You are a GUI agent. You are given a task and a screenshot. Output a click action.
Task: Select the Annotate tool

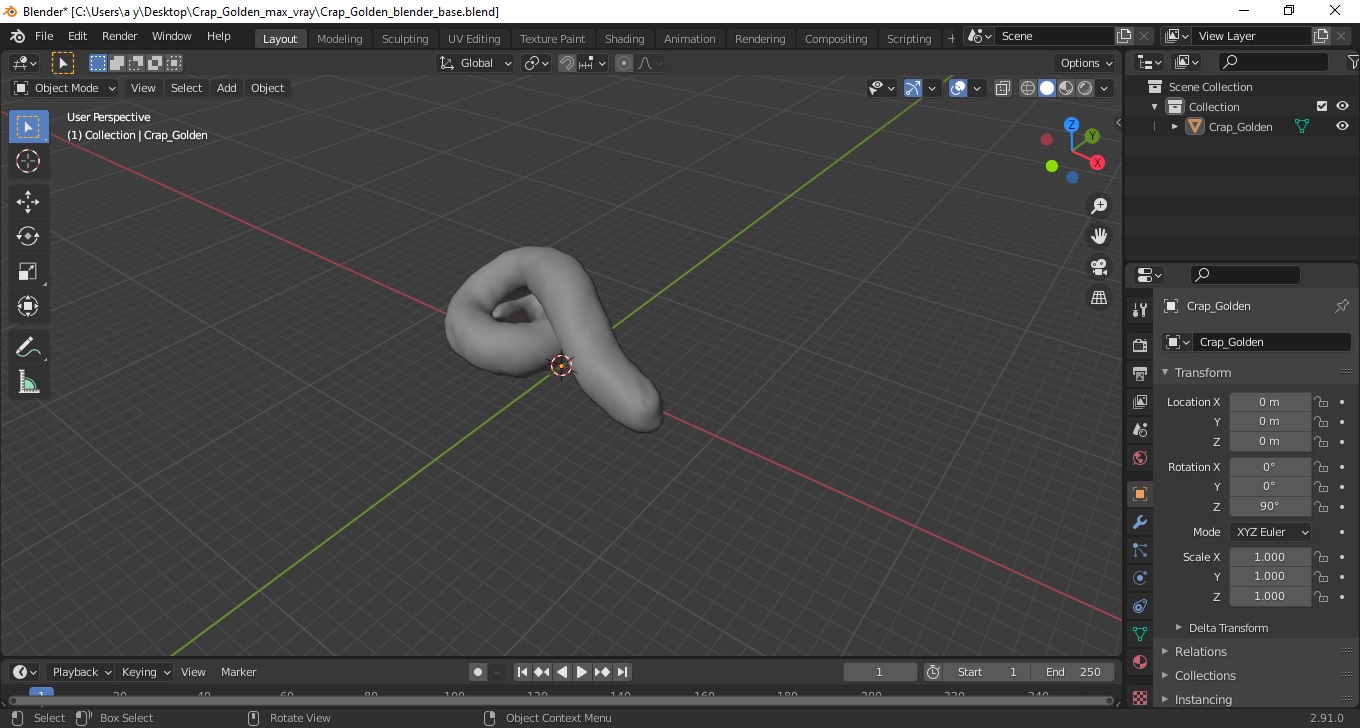(x=28, y=347)
